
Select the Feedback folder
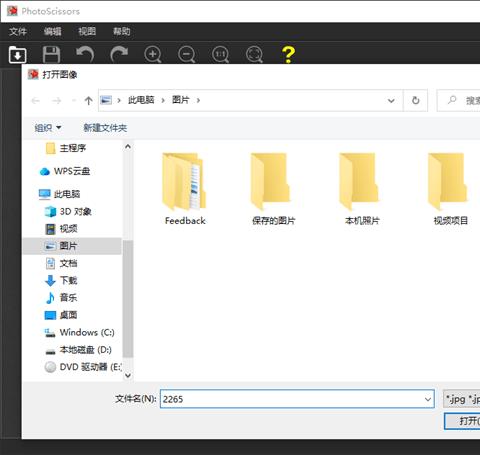click(185, 189)
